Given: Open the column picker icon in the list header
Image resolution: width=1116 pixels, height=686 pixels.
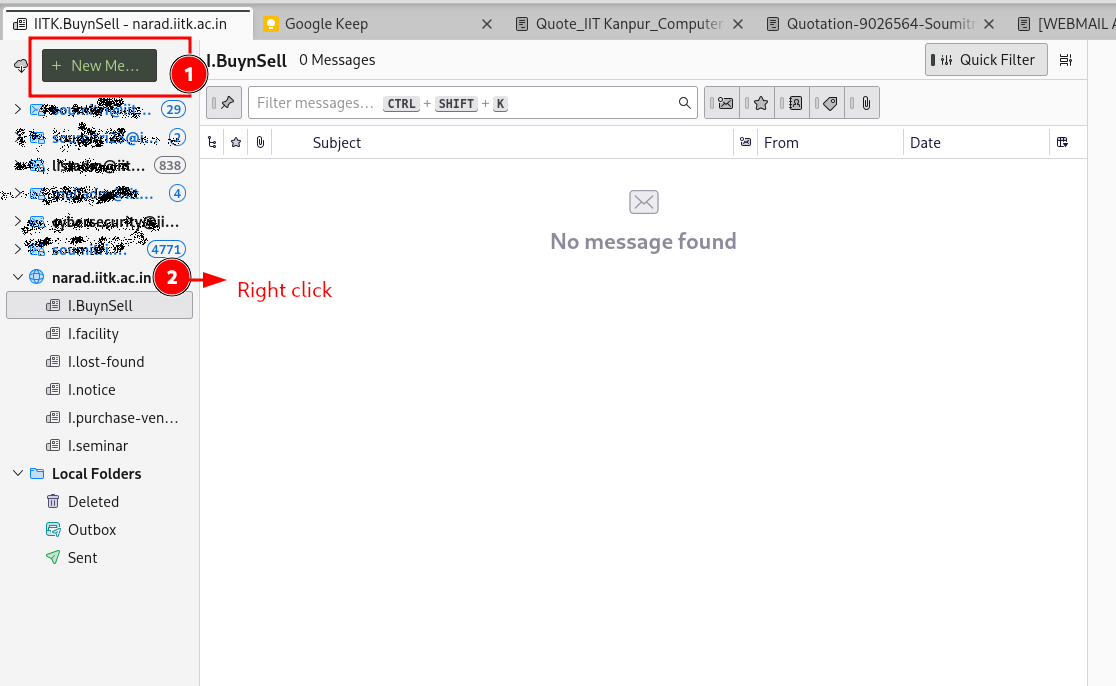Looking at the screenshot, I should [x=1062, y=143].
